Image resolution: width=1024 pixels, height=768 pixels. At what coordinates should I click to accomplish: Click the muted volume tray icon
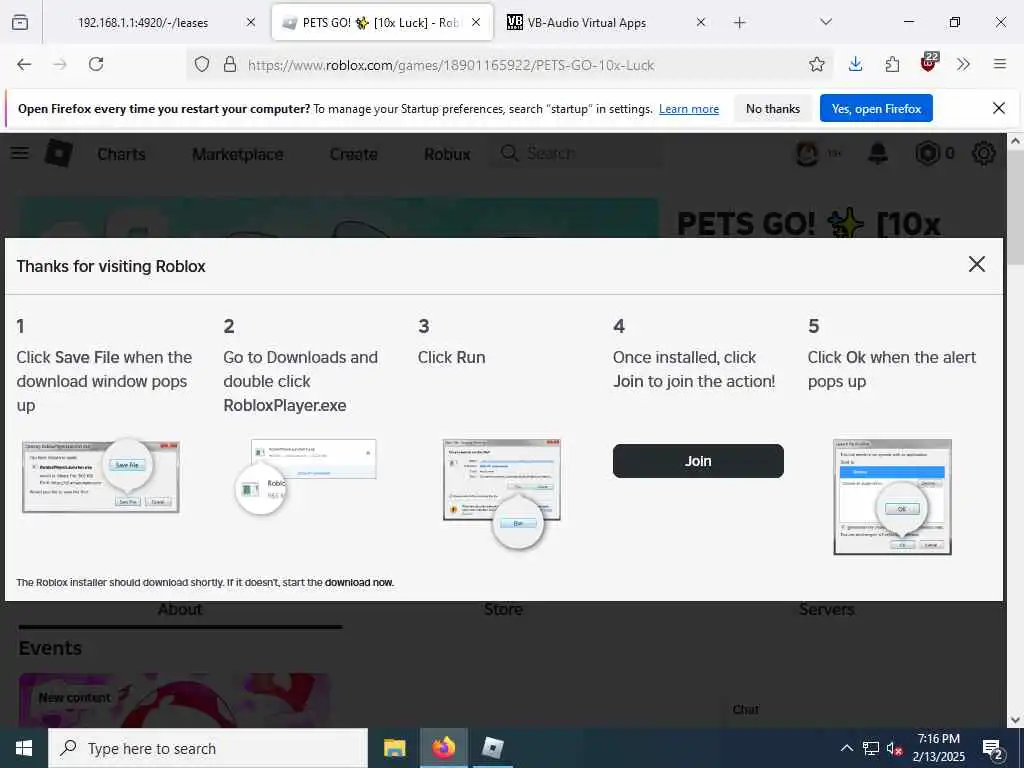[x=895, y=748]
